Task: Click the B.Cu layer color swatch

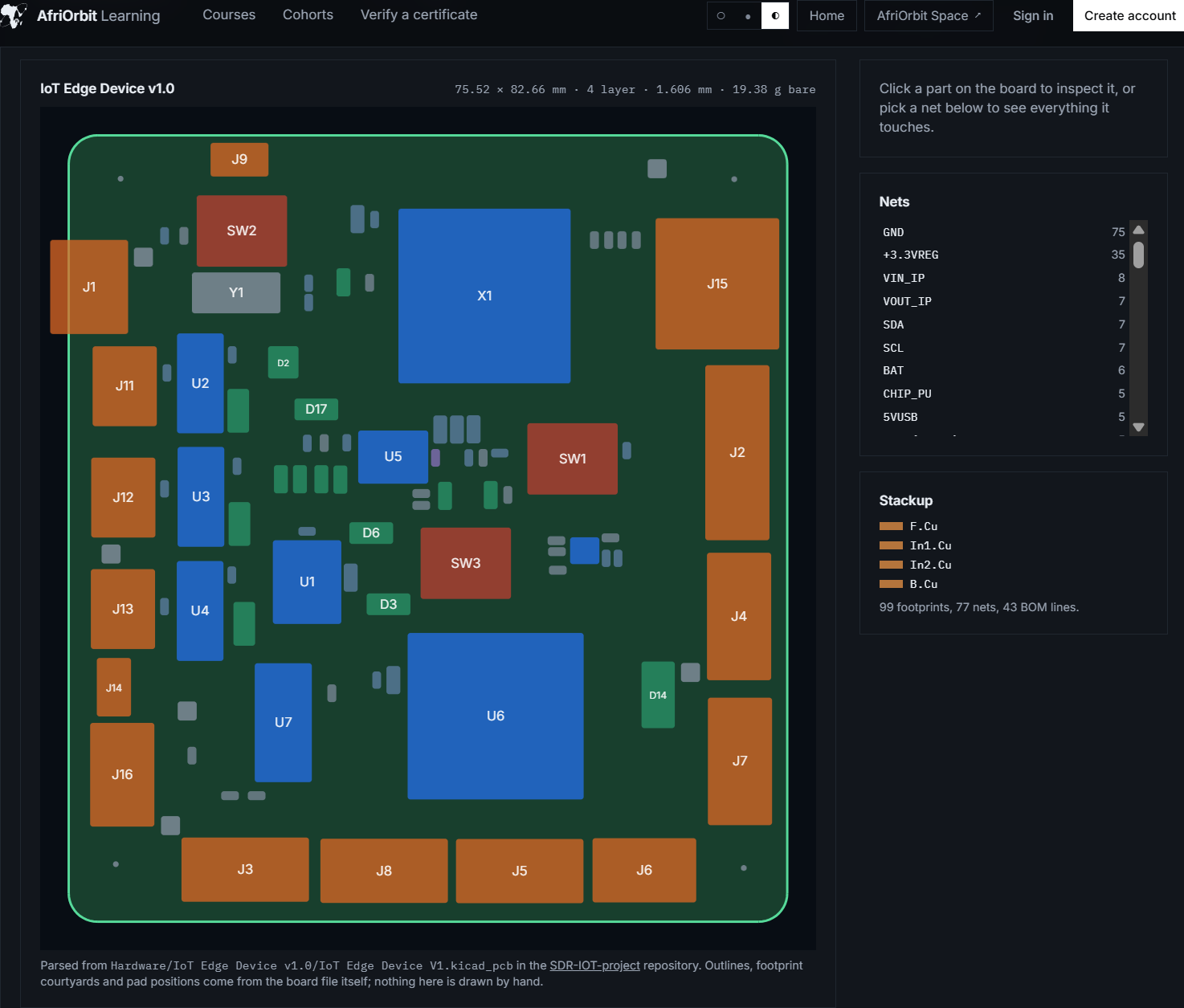Action: click(891, 584)
